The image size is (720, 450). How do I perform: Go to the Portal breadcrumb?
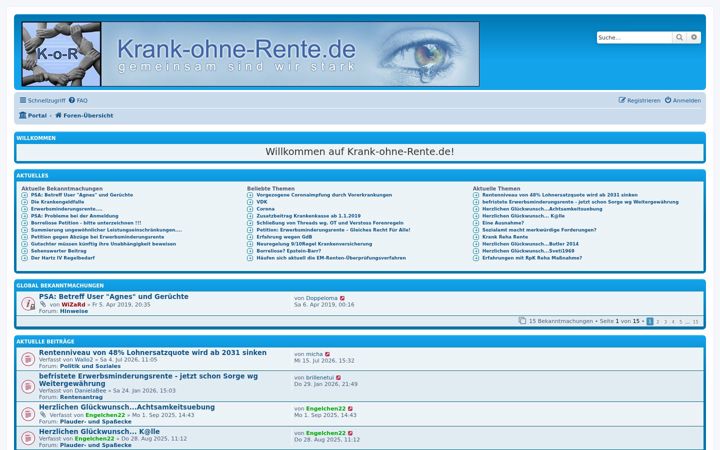click(33, 115)
